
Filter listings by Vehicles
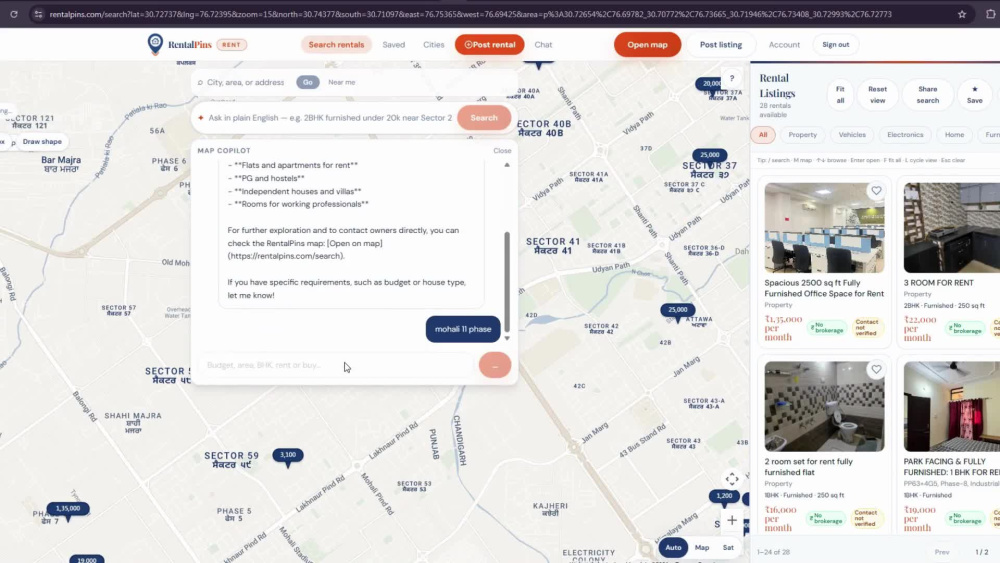(x=852, y=135)
